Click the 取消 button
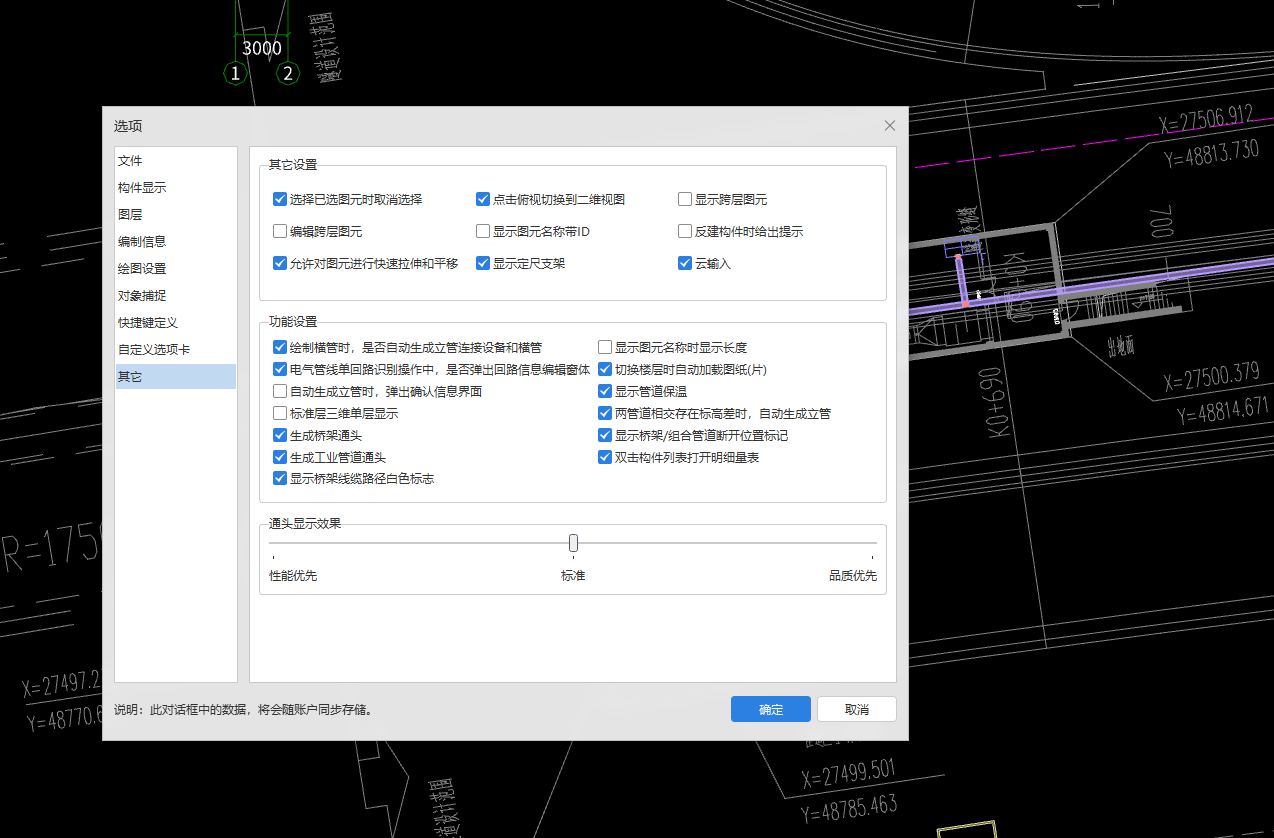 tap(857, 709)
